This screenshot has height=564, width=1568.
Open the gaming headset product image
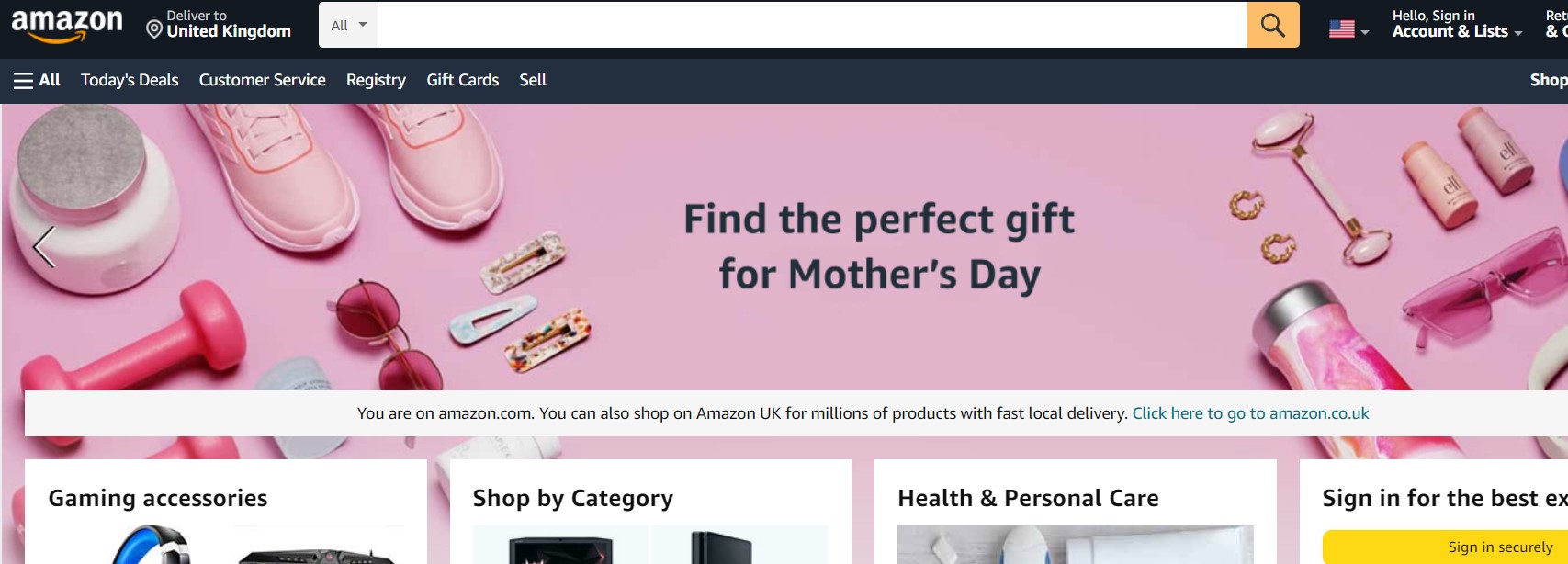coord(152,545)
